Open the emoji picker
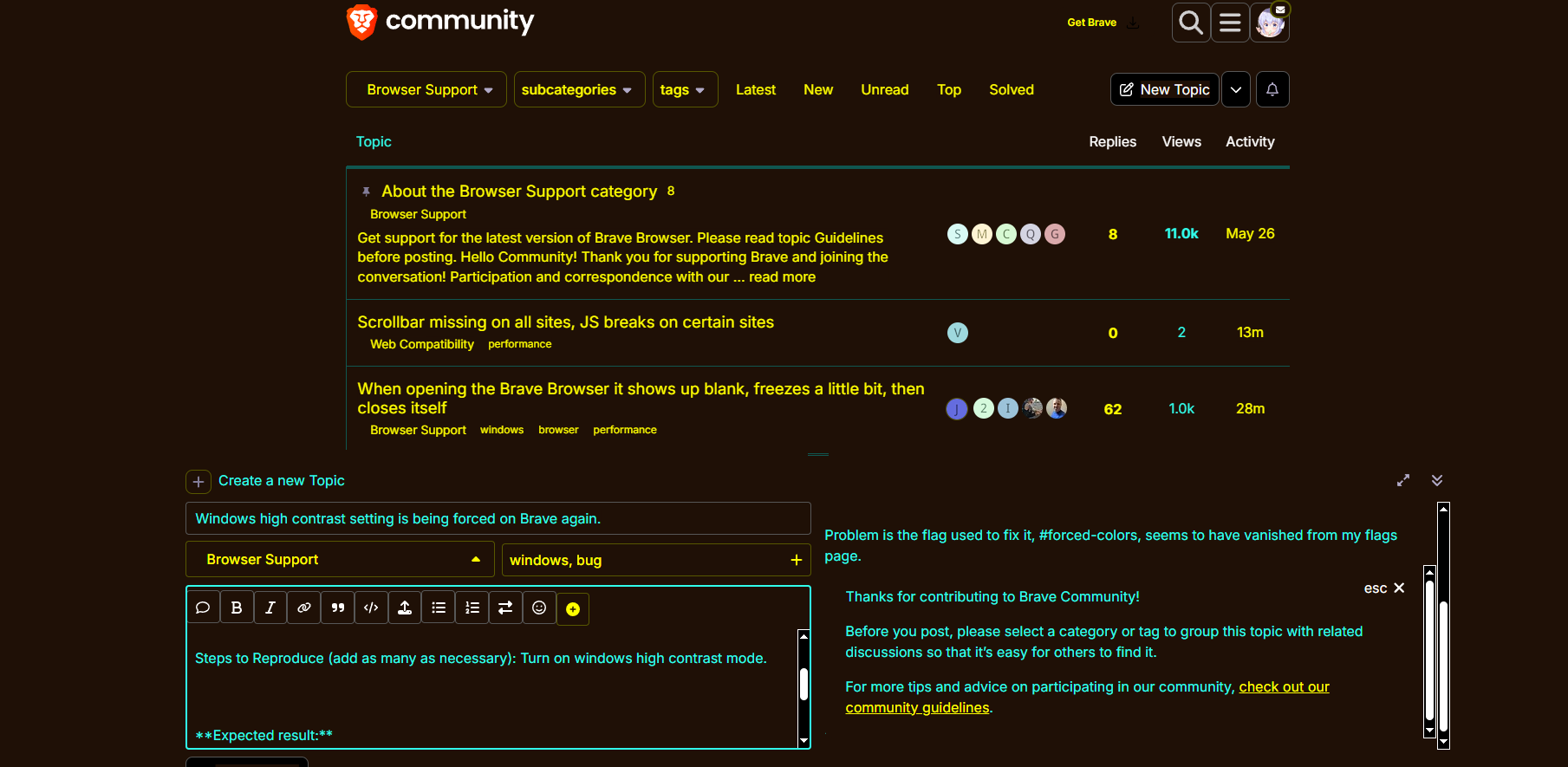 coord(539,608)
